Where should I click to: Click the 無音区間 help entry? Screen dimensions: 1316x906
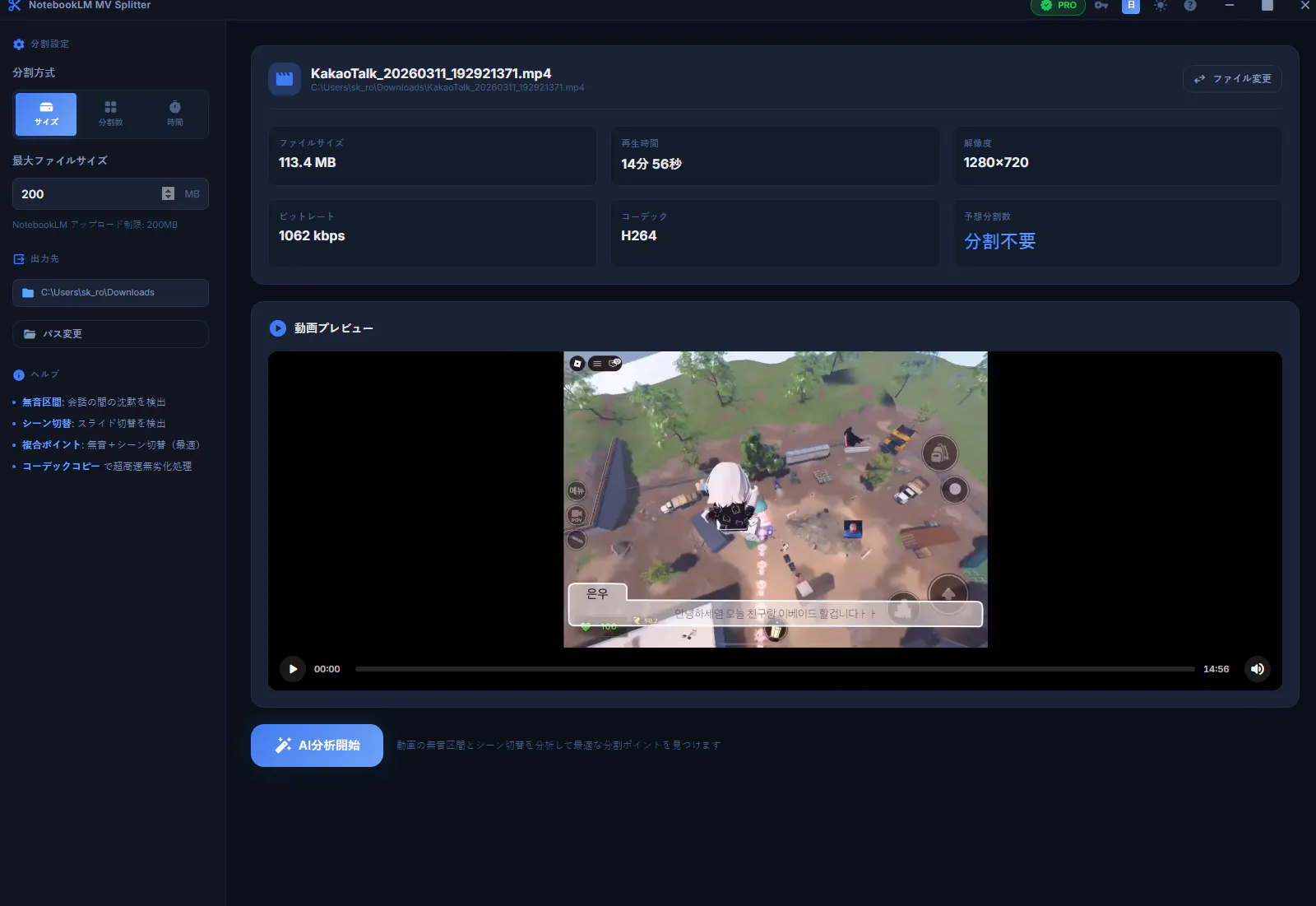94,402
